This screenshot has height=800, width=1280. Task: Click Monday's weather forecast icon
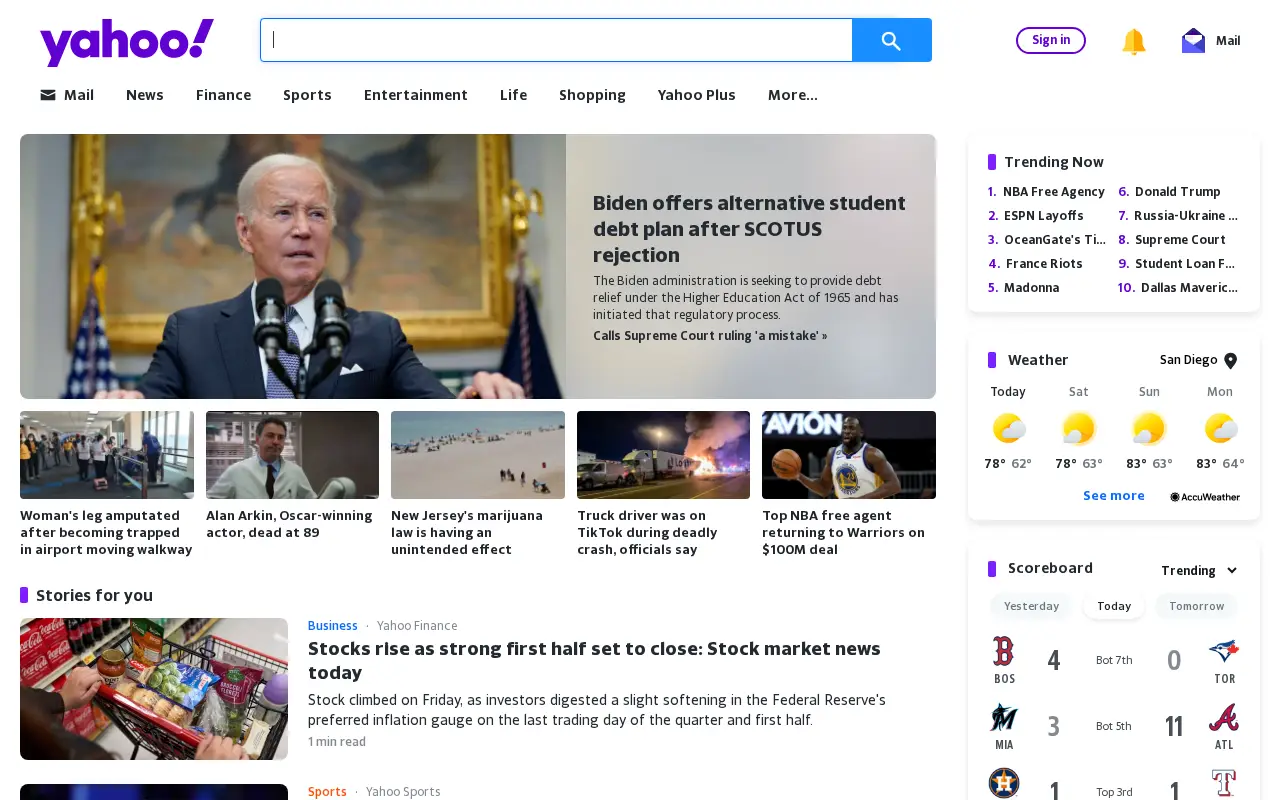click(1220, 428)
